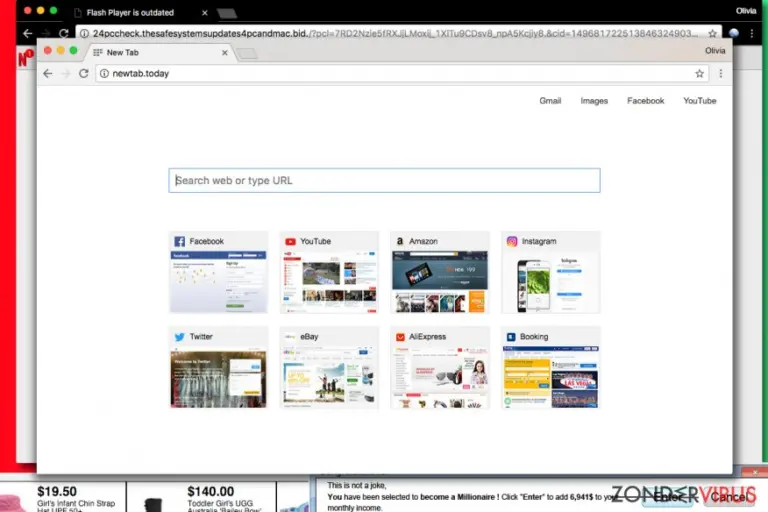Image resolution: width=768 pixels, height=512 pixels.
Task: Show site info for newtab.today
Action: (104, 73)
